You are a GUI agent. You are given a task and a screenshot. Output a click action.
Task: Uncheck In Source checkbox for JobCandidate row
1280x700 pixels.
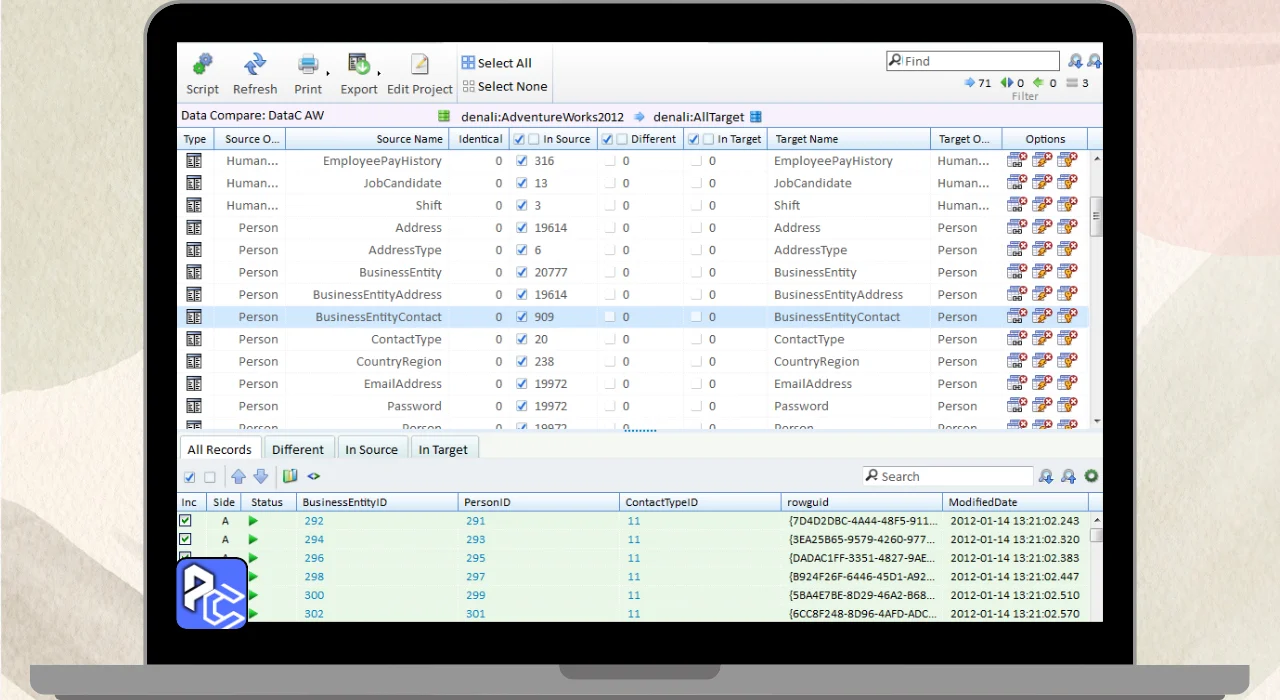(521, 183)
